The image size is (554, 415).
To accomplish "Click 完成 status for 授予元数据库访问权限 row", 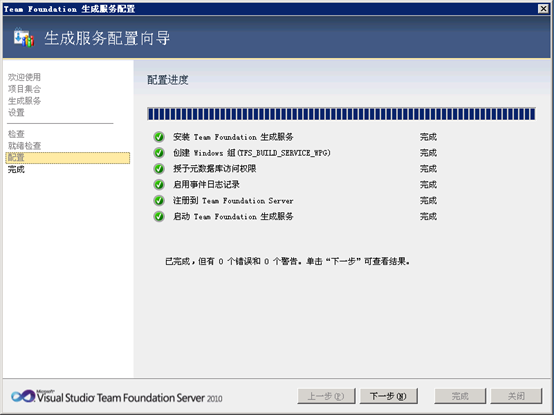I will (x=428, y=169).
